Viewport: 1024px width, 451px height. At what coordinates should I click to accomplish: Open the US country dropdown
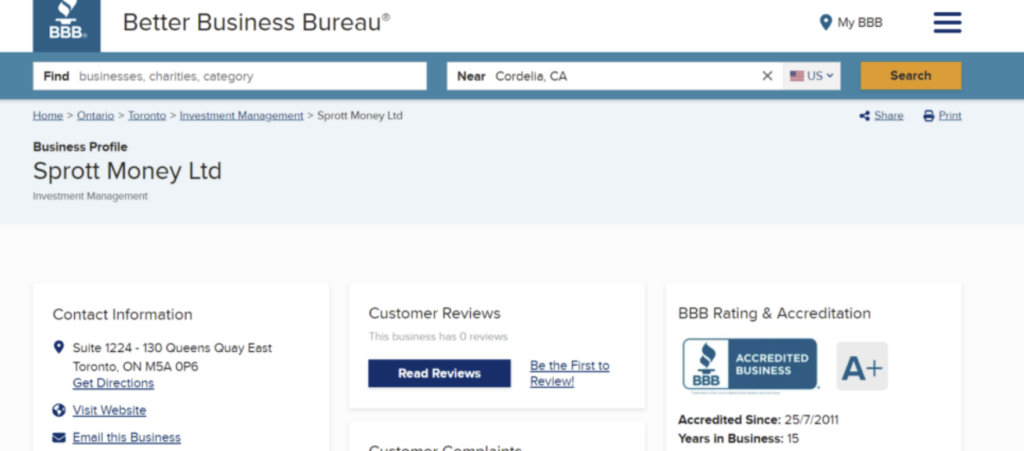click(x=812, y=76)
